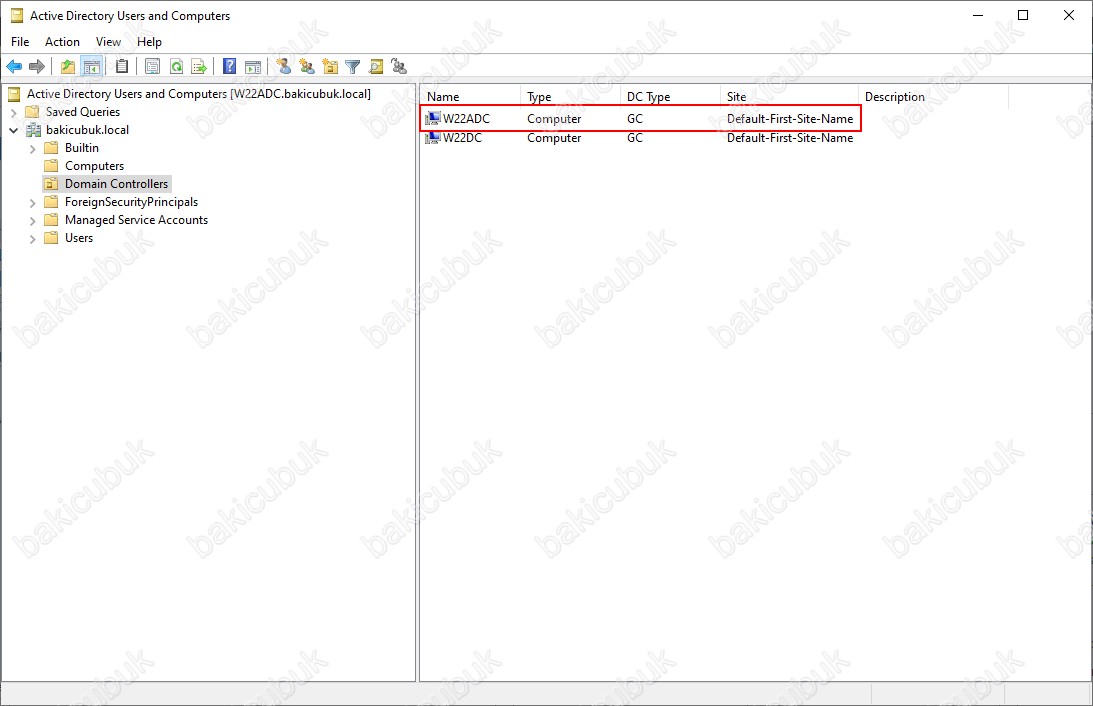Viewport: 1093px width, 706px height.
Task: Sort by the Type column header
Action: (570, 97)
